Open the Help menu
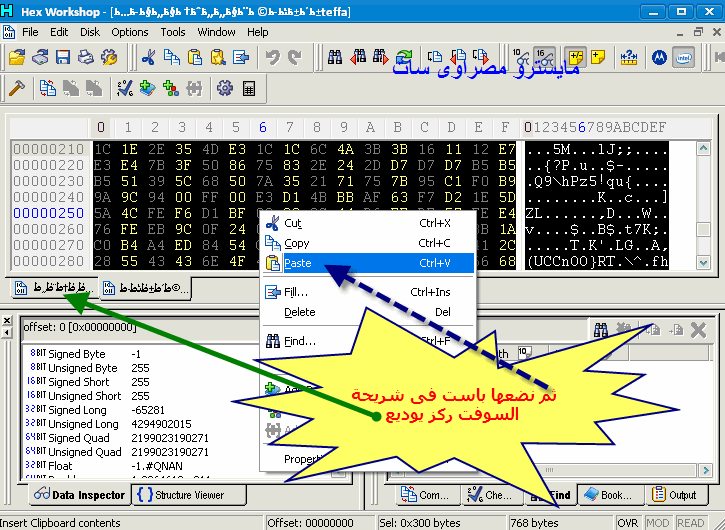 tap(258, 32)
